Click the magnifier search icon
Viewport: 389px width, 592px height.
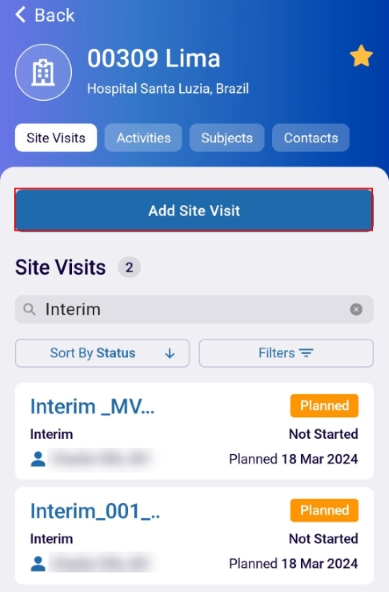[x=29, y=309]
